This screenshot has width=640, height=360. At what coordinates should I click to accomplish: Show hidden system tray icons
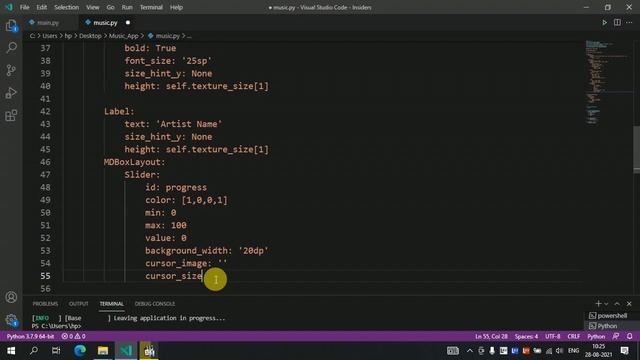(470, 351)
